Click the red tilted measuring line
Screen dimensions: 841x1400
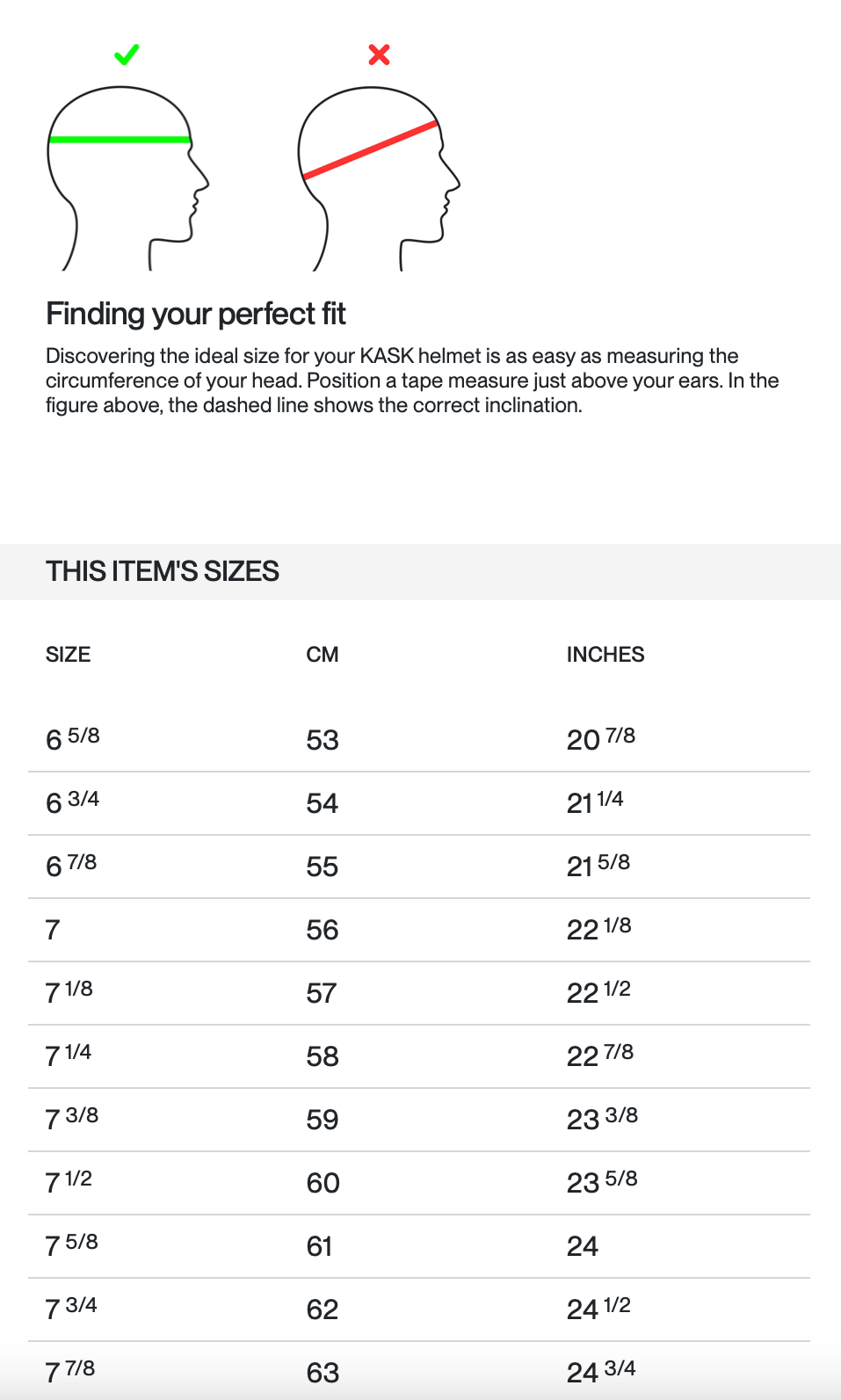370,150
